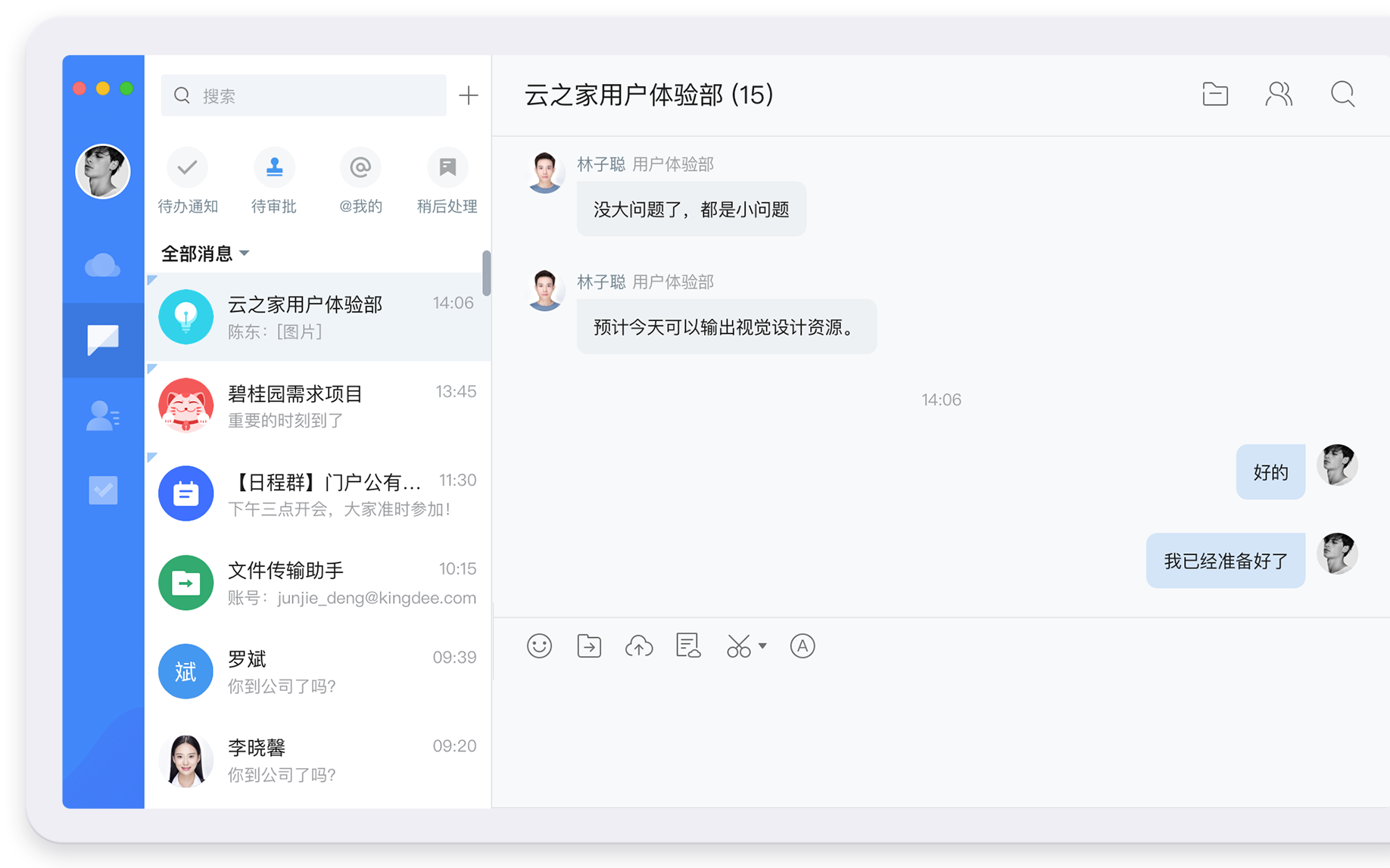Open the tasks checkbox icon in sidebar
The width and height of the screenshot is (1390, 868).
(103, 490)
